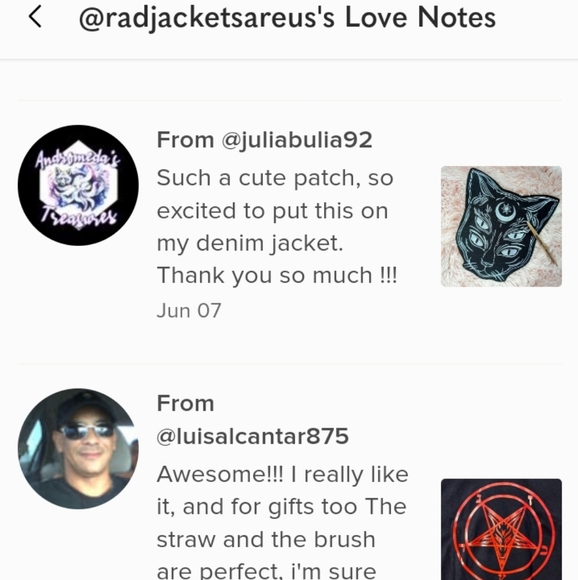This screenshot has width=578, height=580.
Task: Tap the 'Thank you so much !!!' line
Action: [x=277, y=275]
